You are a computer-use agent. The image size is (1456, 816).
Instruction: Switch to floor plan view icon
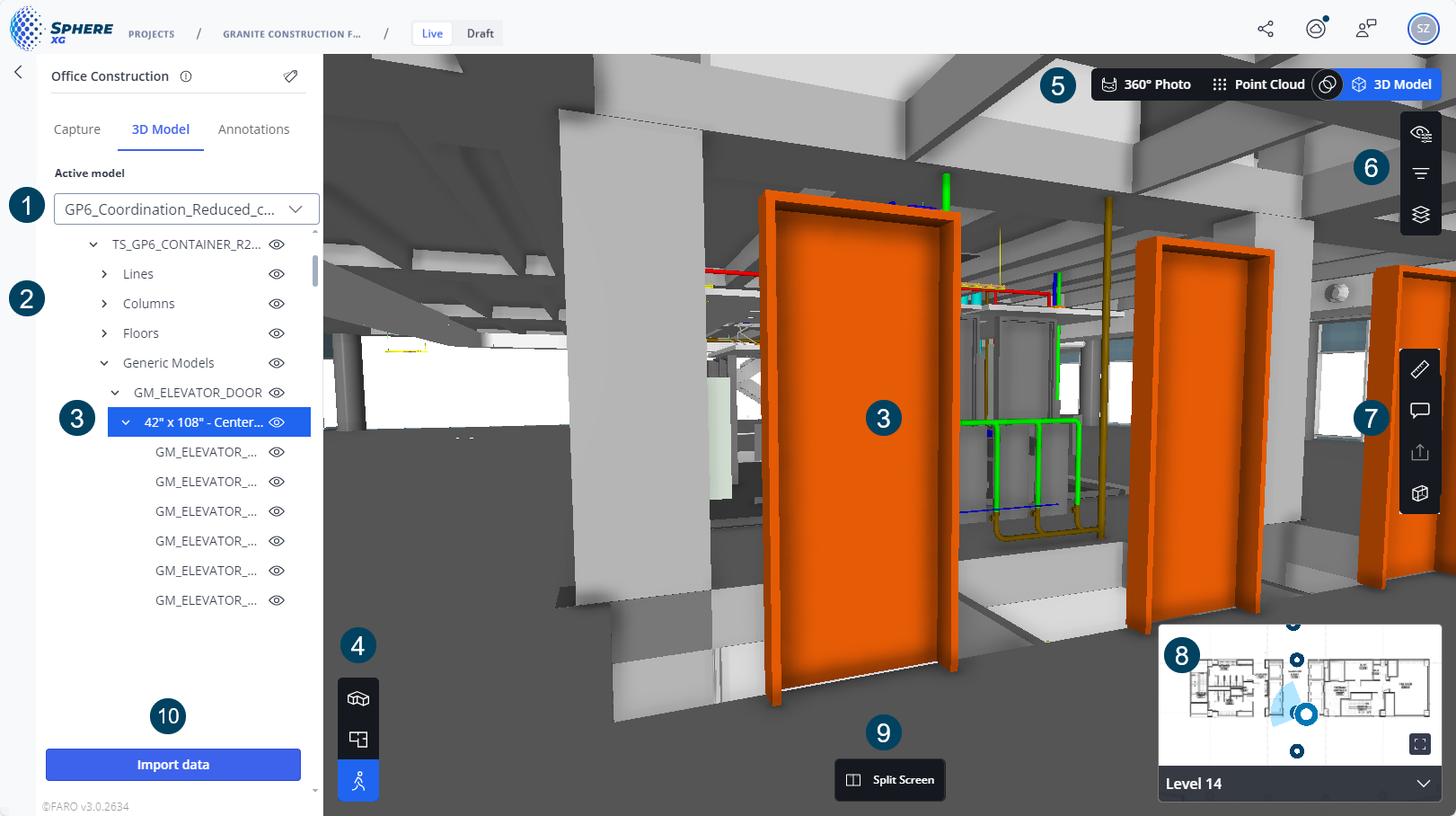click(358, 740)
